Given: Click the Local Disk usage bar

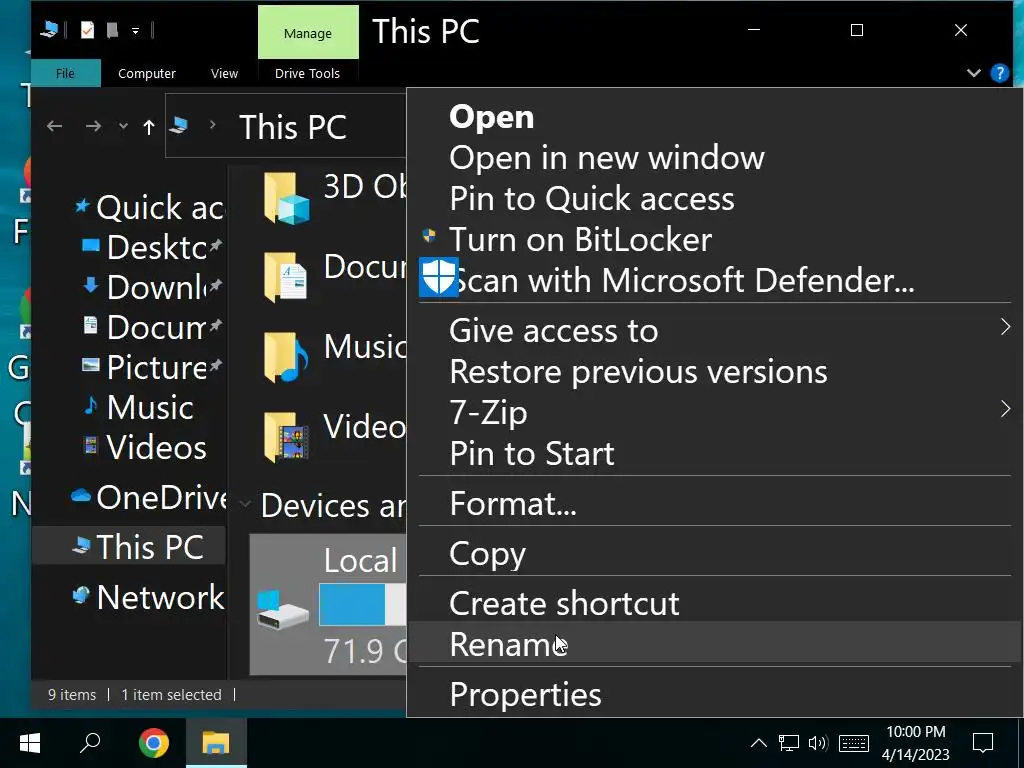Looking at the screenshot, I should [x=362, y=604].
